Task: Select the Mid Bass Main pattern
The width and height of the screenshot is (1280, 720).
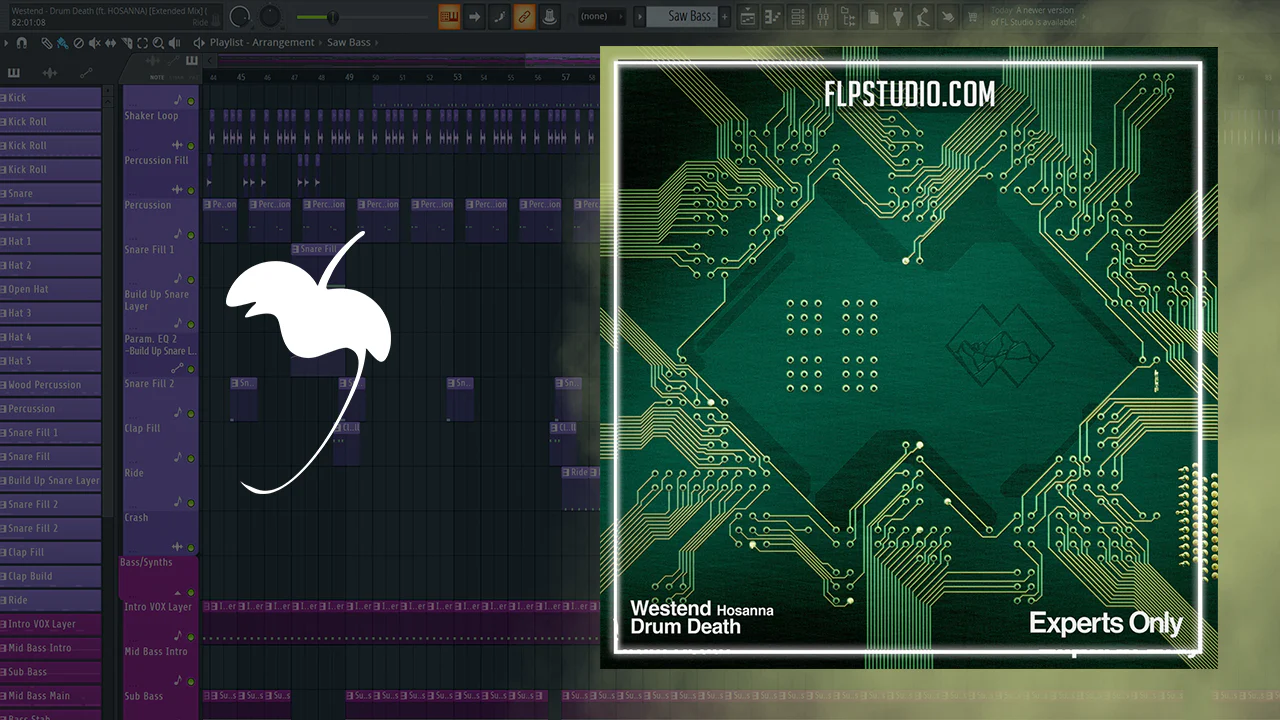Action: click(x=51, y=696)
